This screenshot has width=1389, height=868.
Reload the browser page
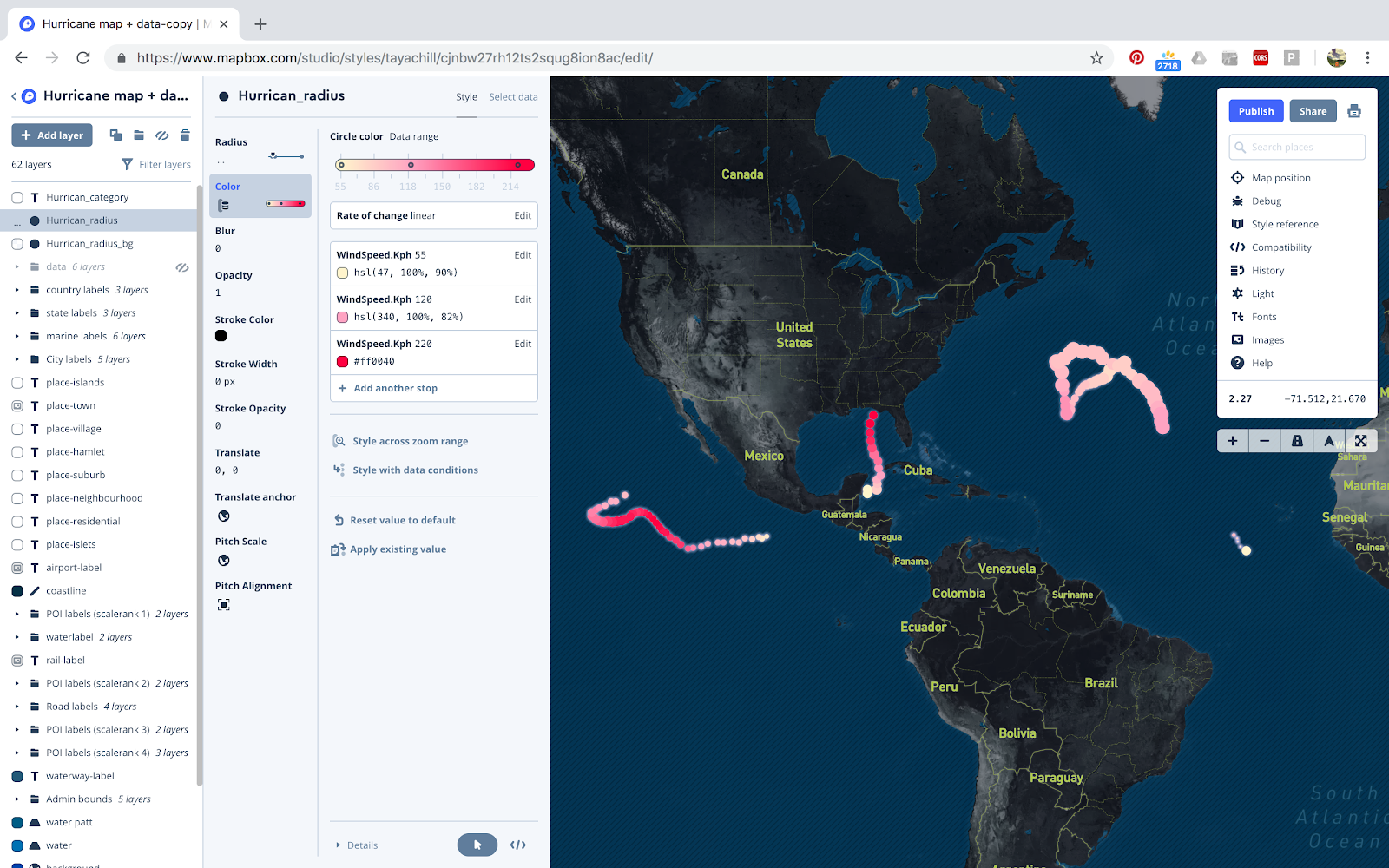[83, 58]
